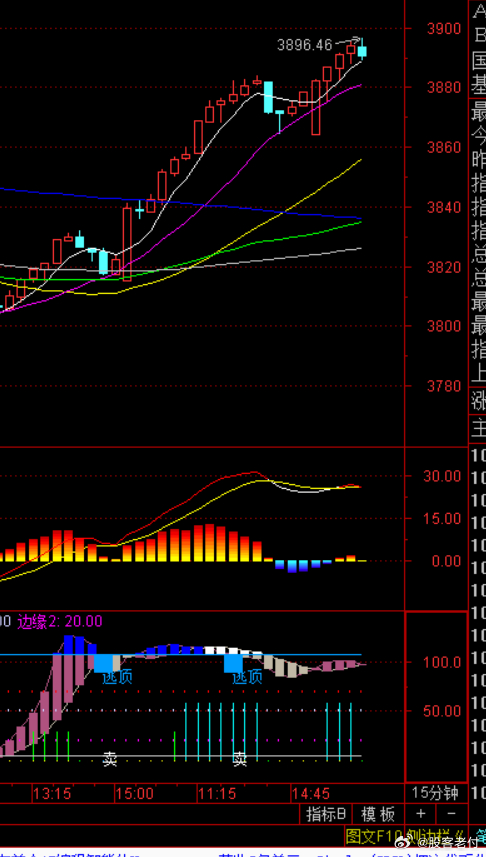Click the 14:45 time axis marker
Image resolution: width=486 pixels, height=857 pixels.
pos(311,793)
